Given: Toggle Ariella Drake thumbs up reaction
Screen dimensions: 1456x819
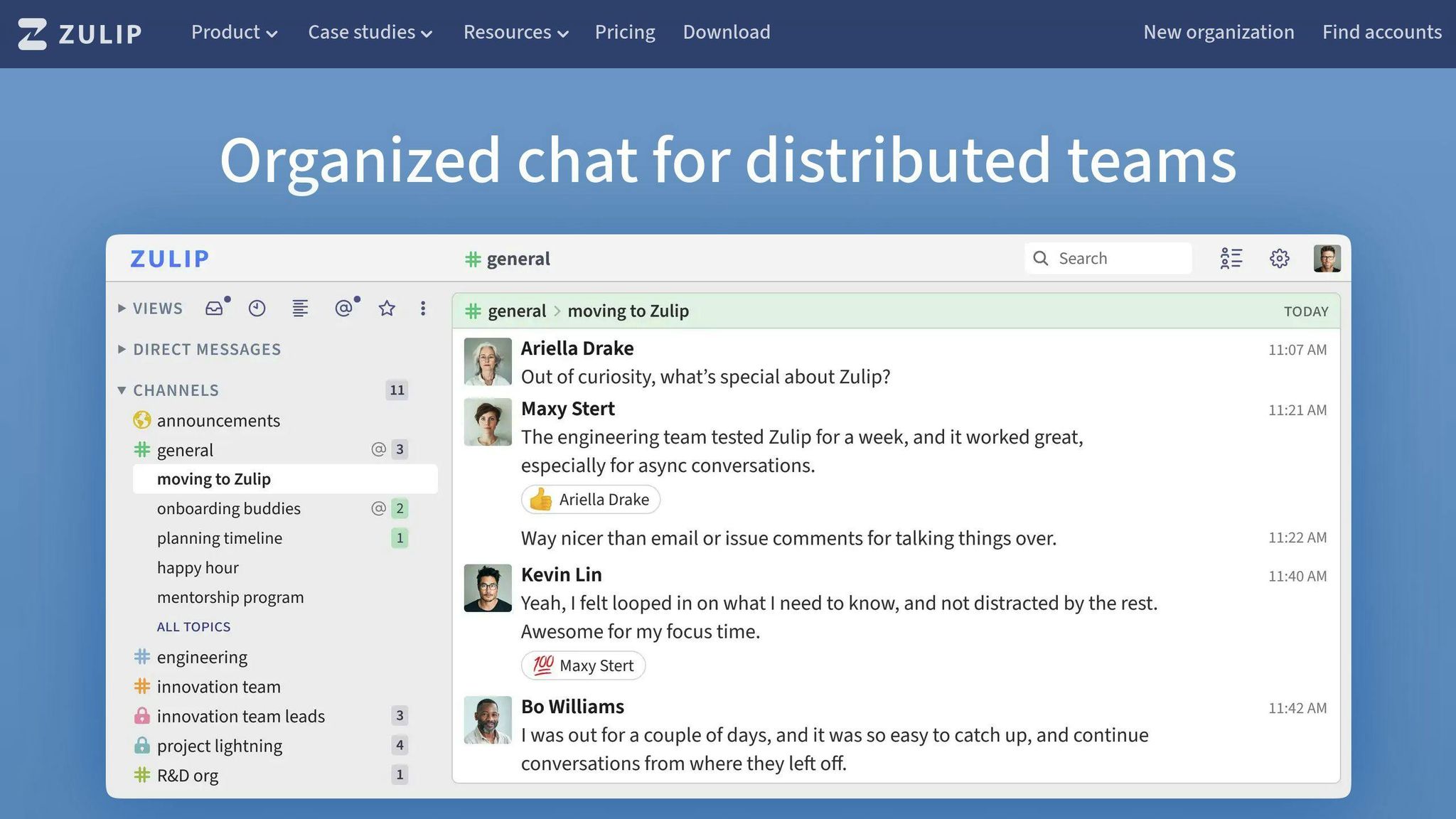Looking at the screenshot, I should (x=590, y=499).
